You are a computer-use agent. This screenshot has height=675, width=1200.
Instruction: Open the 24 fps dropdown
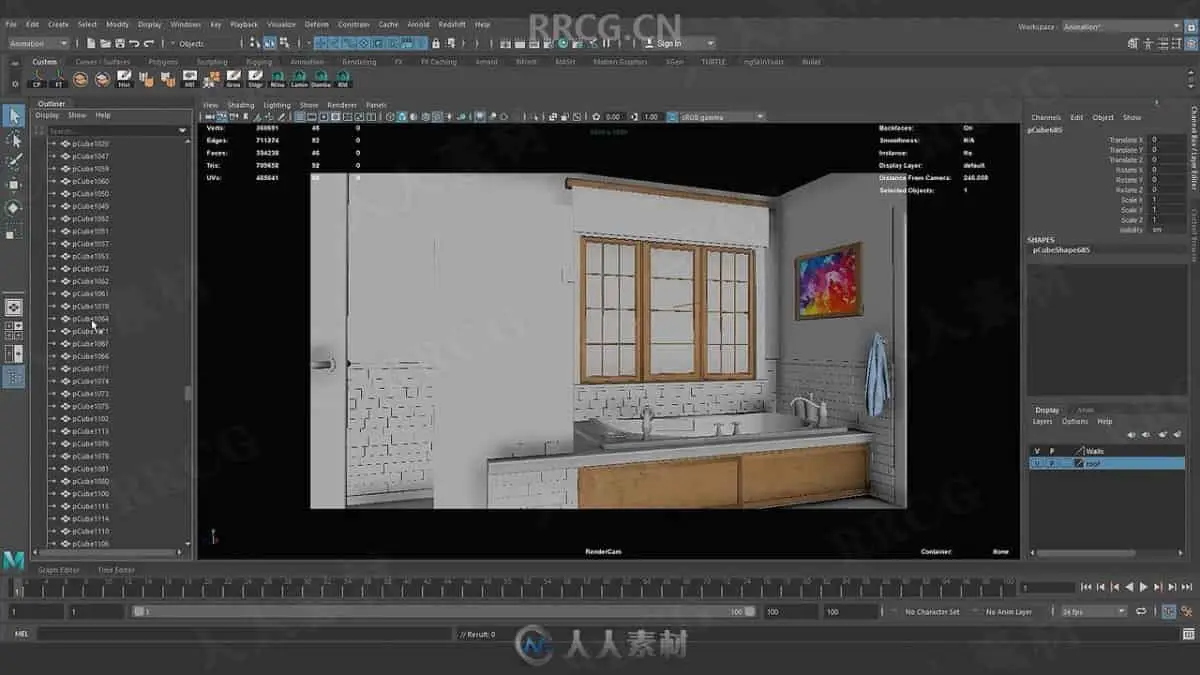1093,611
